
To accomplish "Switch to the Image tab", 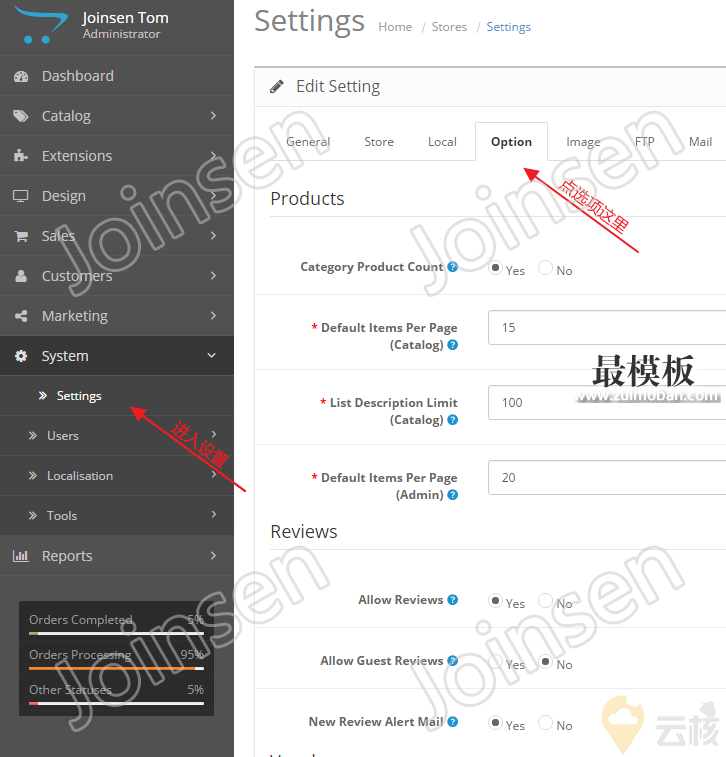I will pyautogui.click(x=583, y=142).
